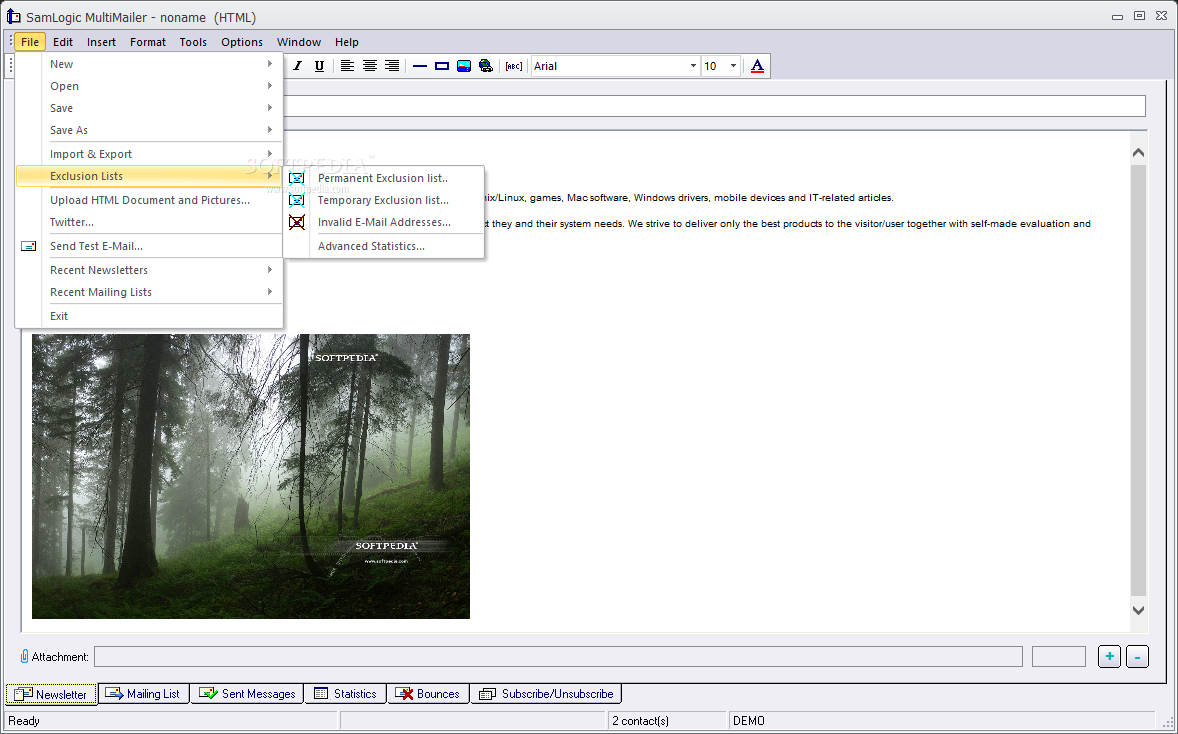
Task: Choose the Twitter menu entry
Action: [x=150, y=222]
